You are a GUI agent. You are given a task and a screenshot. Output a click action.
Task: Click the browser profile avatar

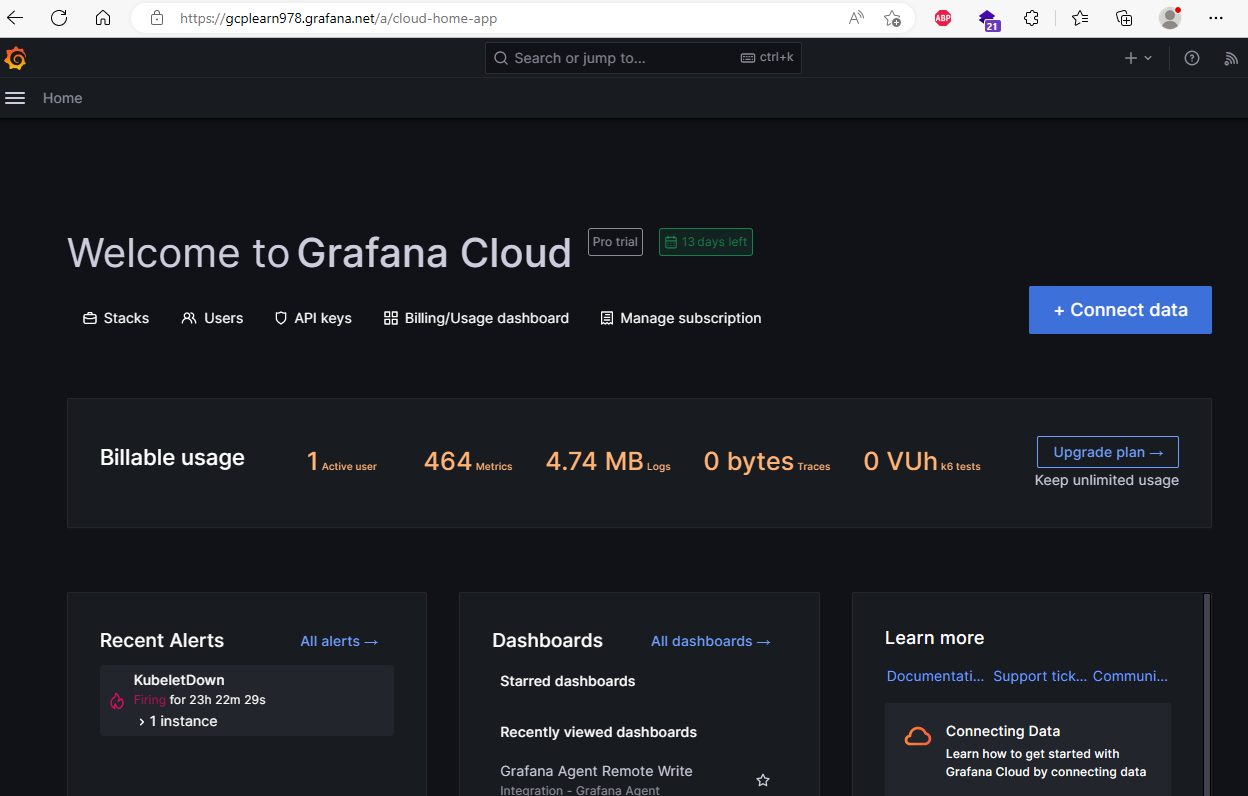1170,18
